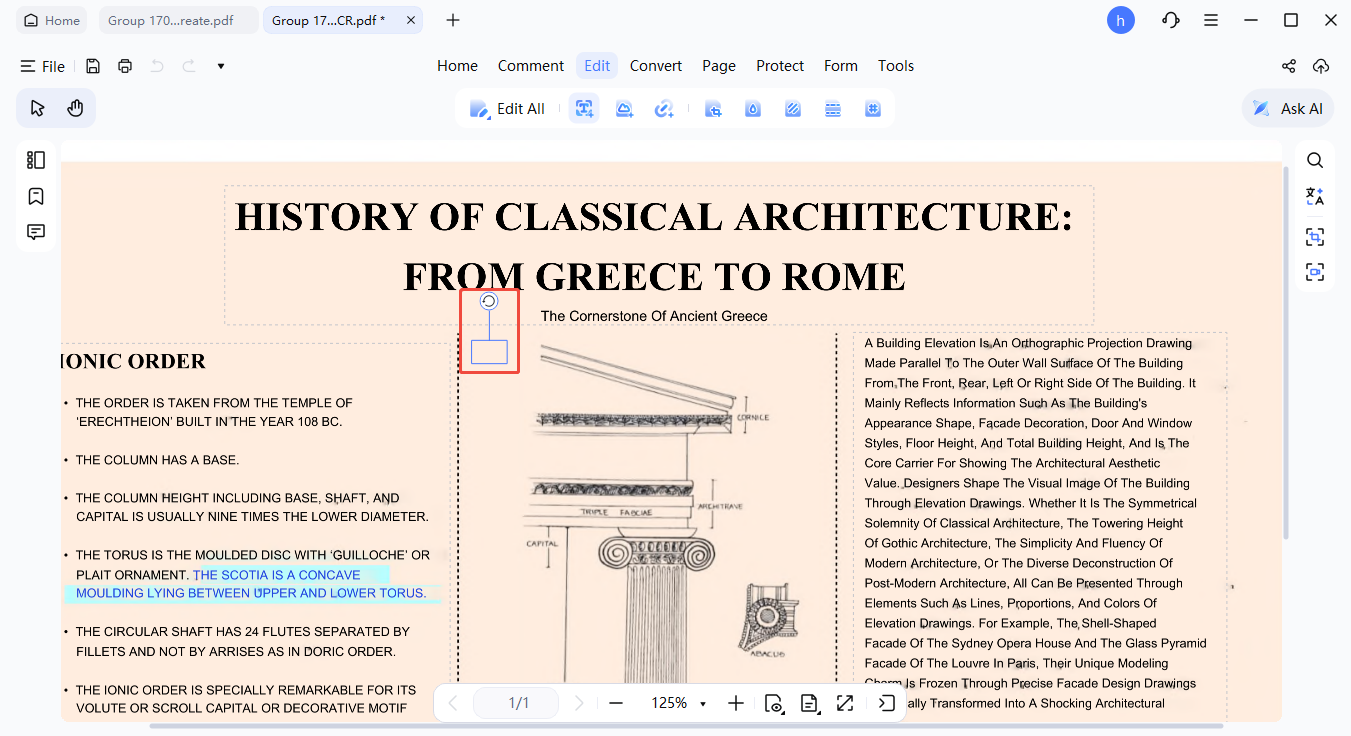Select the Add Image tool
This screenshot has width=1351, height=736.
click(624, 108)
